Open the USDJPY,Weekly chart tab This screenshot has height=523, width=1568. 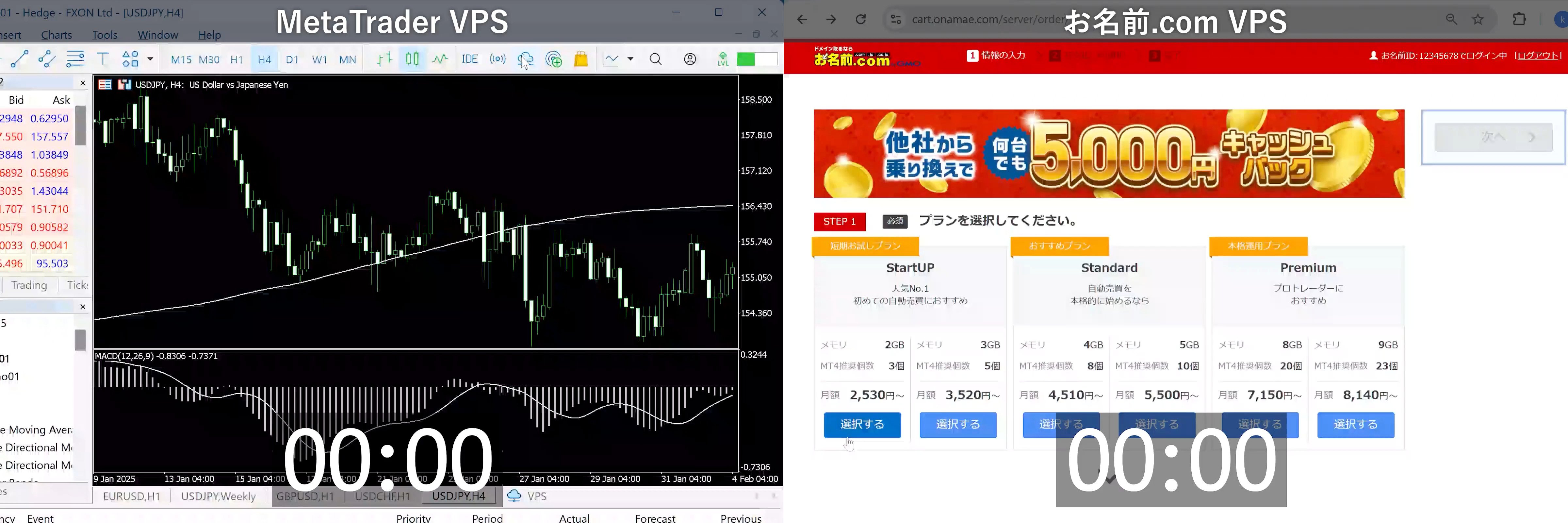pyautogui.click(x=219, y=496)
